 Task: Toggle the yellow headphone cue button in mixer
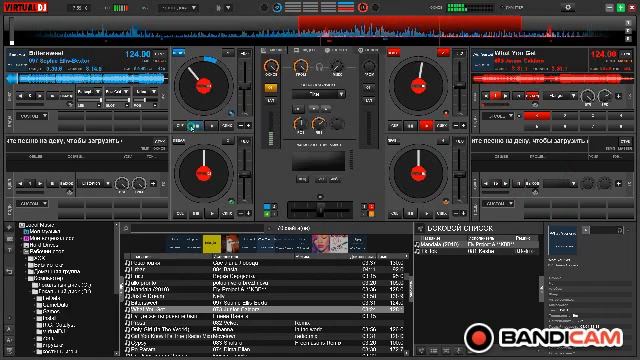271,88
